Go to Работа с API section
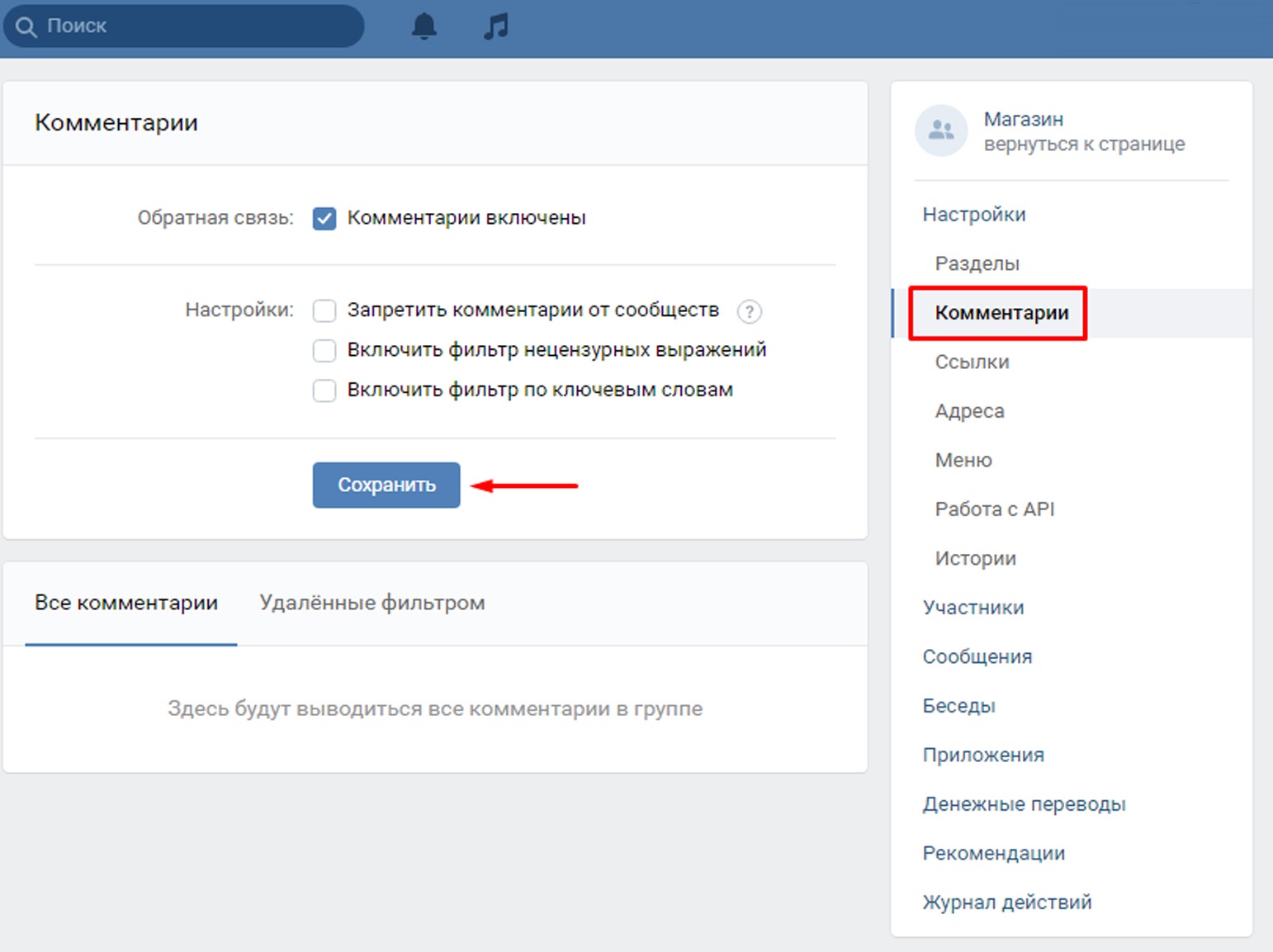This screenshot has width=1273, height=952. pyautogui.click(x=994, y=509)
